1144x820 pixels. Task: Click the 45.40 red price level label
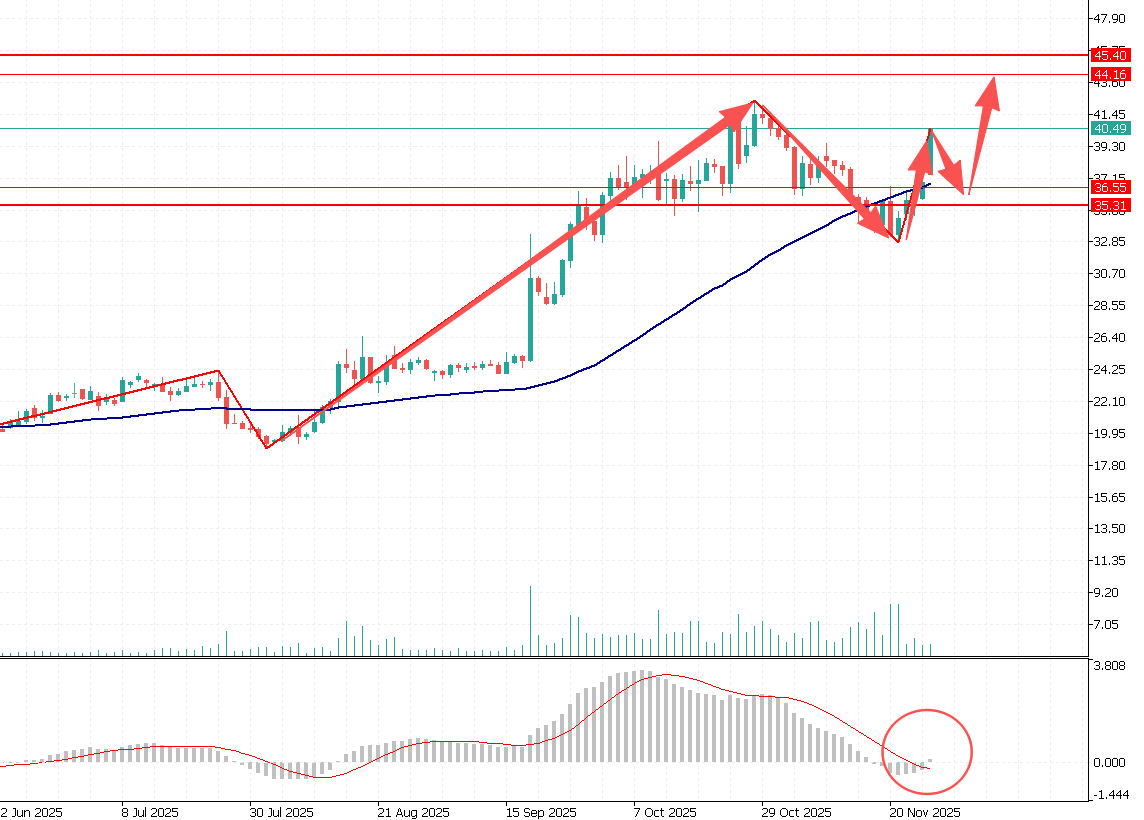(x=1110, y=55)
